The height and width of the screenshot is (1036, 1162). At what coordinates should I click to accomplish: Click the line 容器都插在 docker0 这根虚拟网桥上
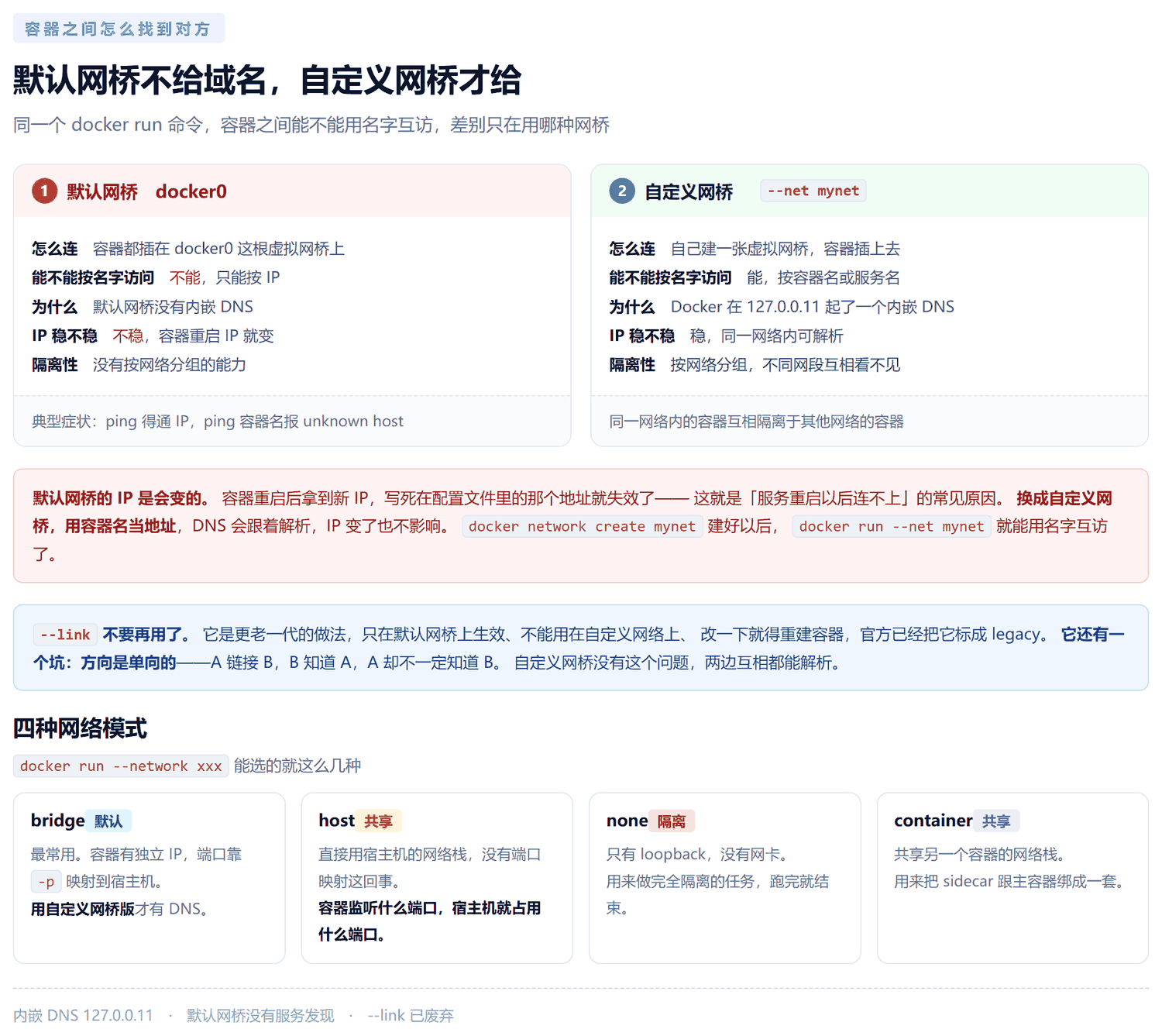(218, 249)
